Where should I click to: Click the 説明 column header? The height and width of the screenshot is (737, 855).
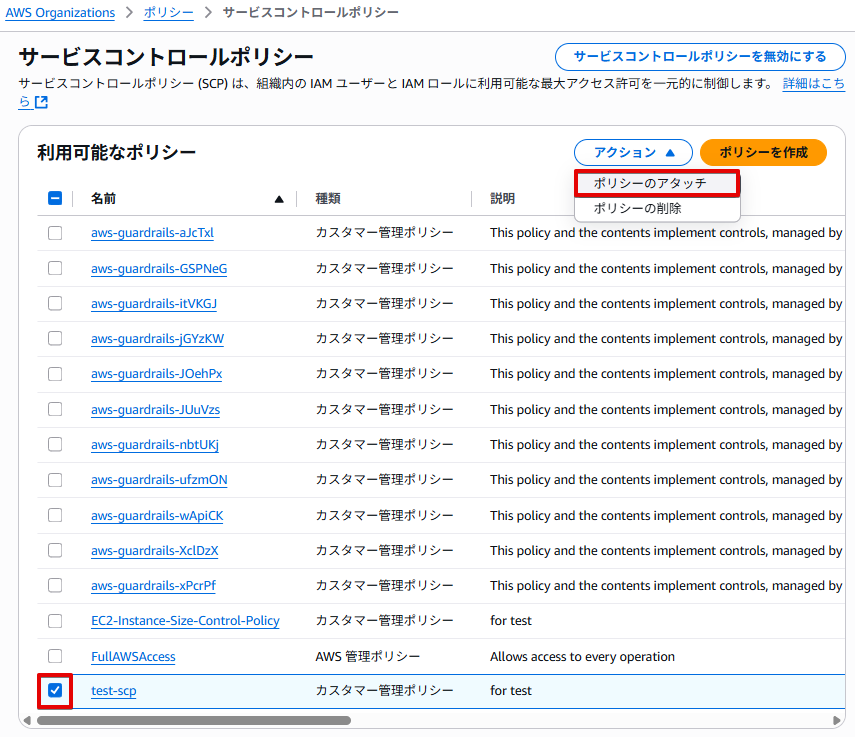(x=502, y=198)
